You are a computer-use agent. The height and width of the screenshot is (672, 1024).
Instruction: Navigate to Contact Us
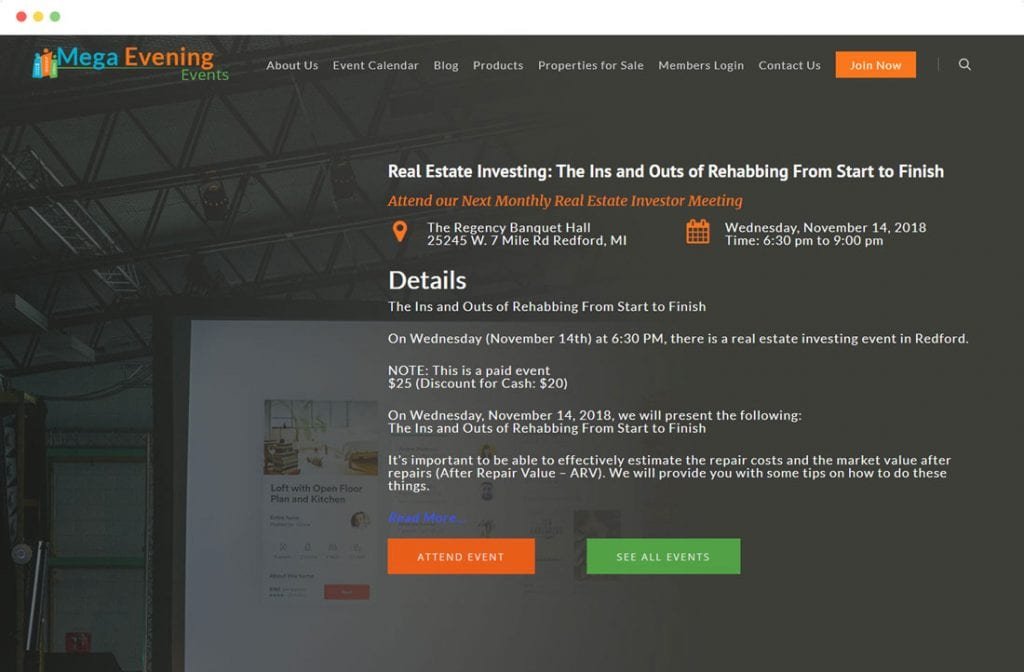coord(789,66)
